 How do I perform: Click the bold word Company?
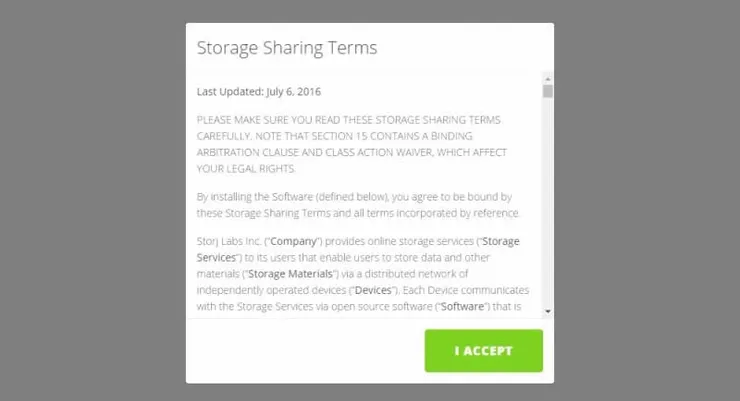point(295,242)
